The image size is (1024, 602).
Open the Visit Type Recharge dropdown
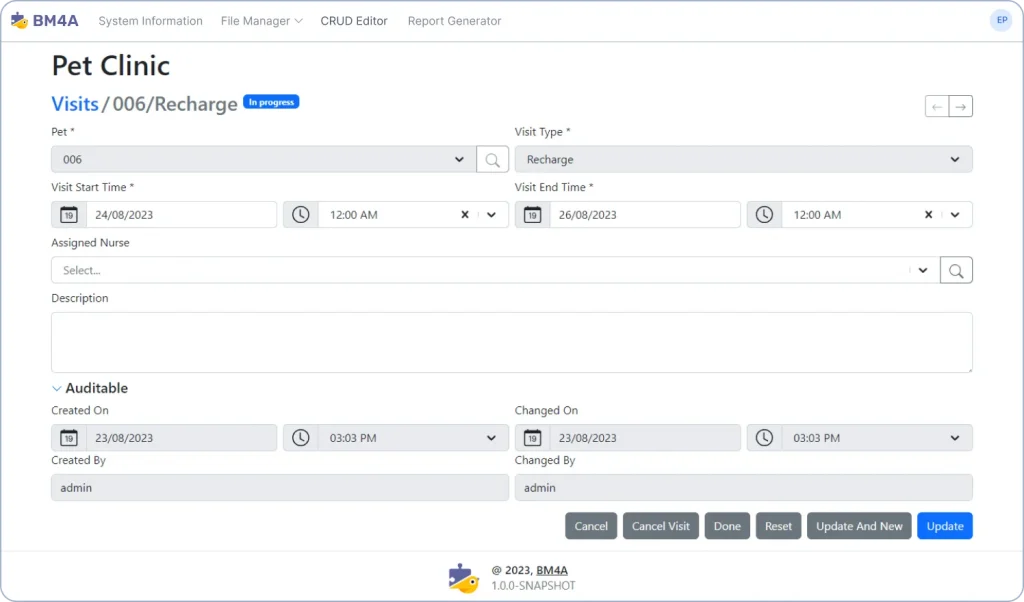point(955,159)
